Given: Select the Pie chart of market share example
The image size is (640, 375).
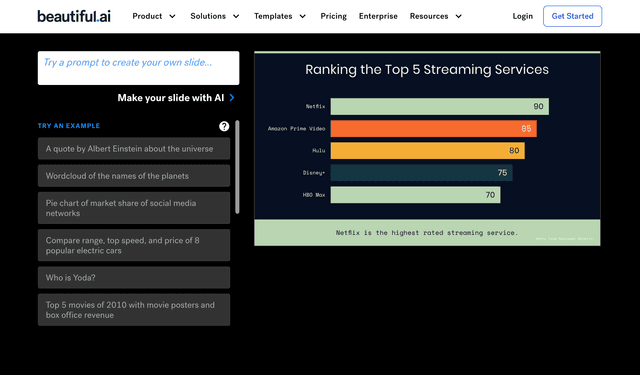Looking at the screenshot, I should click(134, 208).
